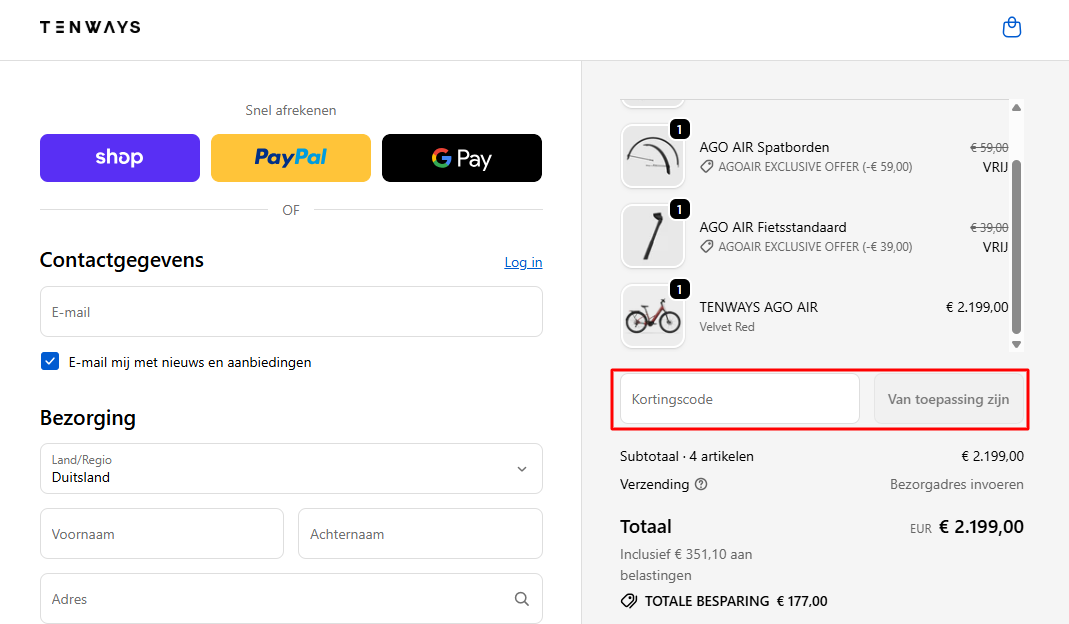Open the shopping bag cart icon
The width and height of the screenshot is (1069, 624).
(1012, 28)
